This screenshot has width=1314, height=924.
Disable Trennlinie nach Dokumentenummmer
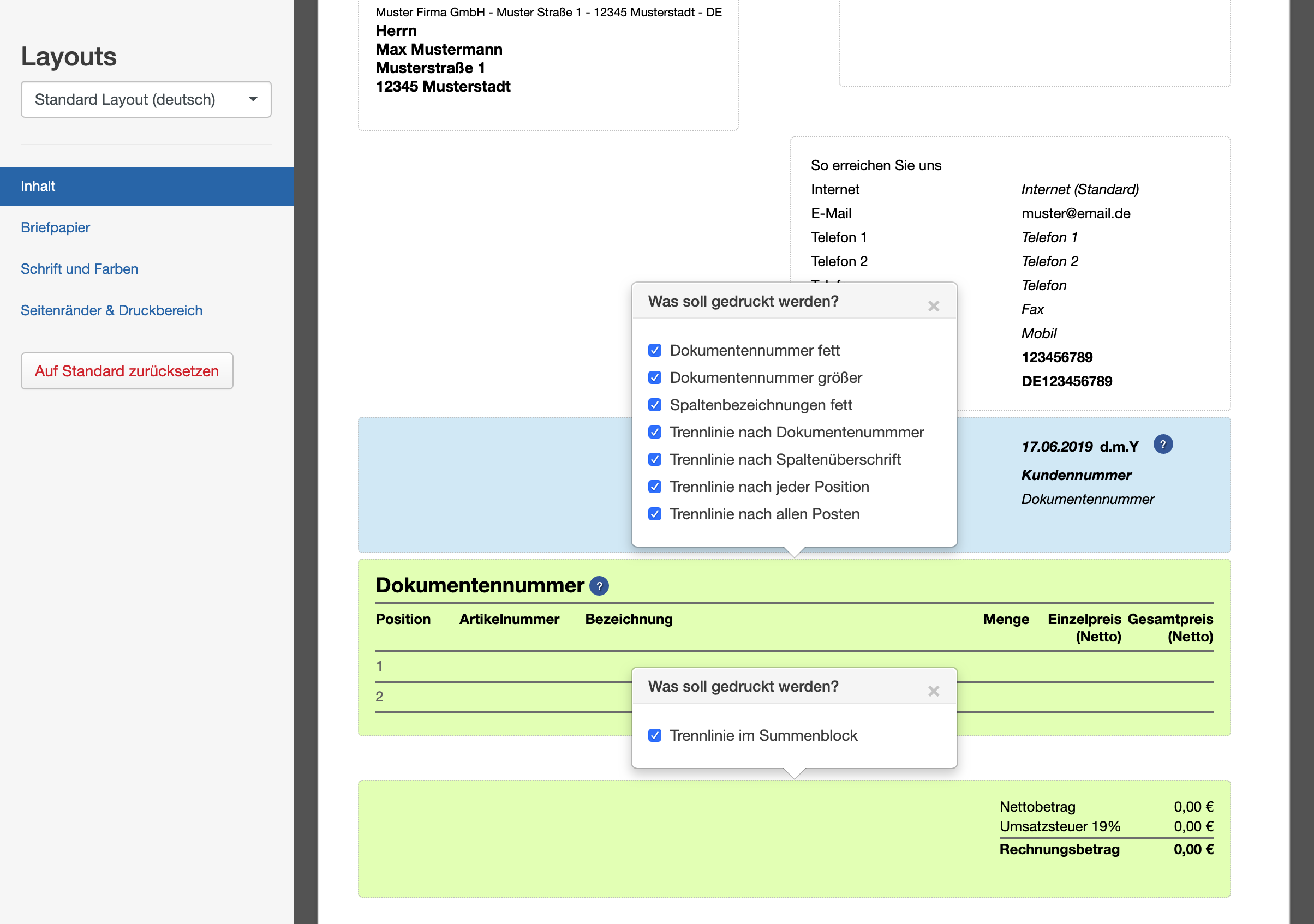655,432
